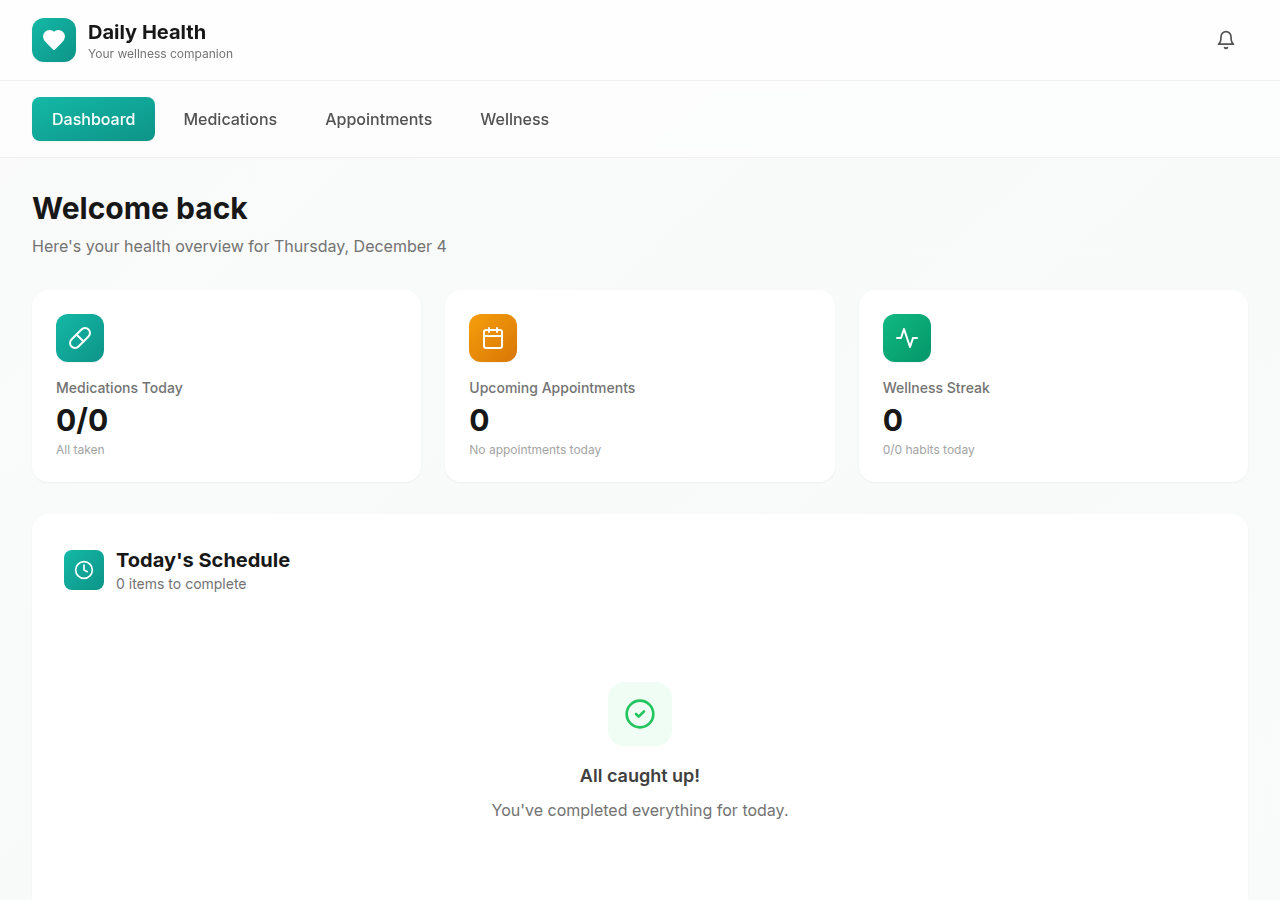Click the Upcoming Appointments label
The width and height of the screenshot is (1280, 900).
[x=552, y=388]
